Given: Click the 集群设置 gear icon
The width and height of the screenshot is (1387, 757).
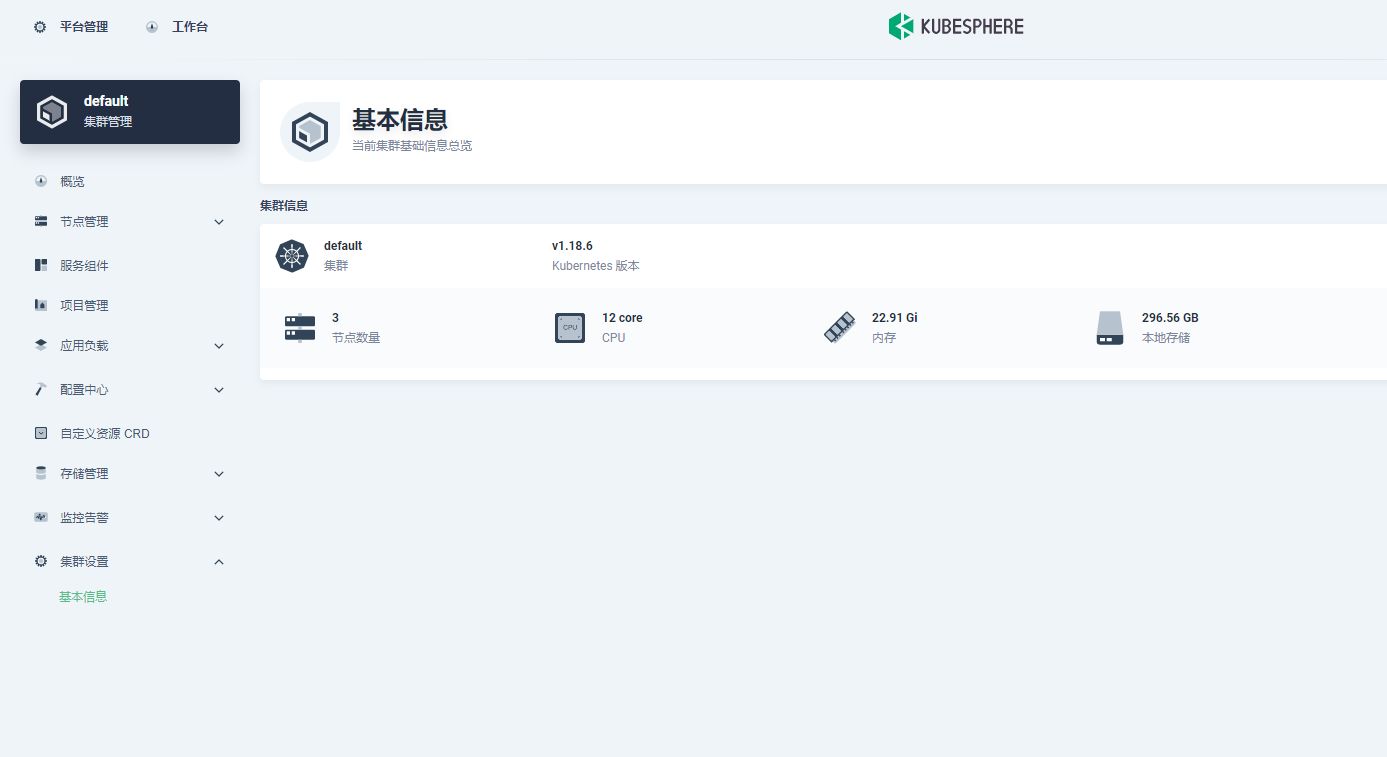Looking at the screenshot, I should pyautogui.click(x=41, y=562).
